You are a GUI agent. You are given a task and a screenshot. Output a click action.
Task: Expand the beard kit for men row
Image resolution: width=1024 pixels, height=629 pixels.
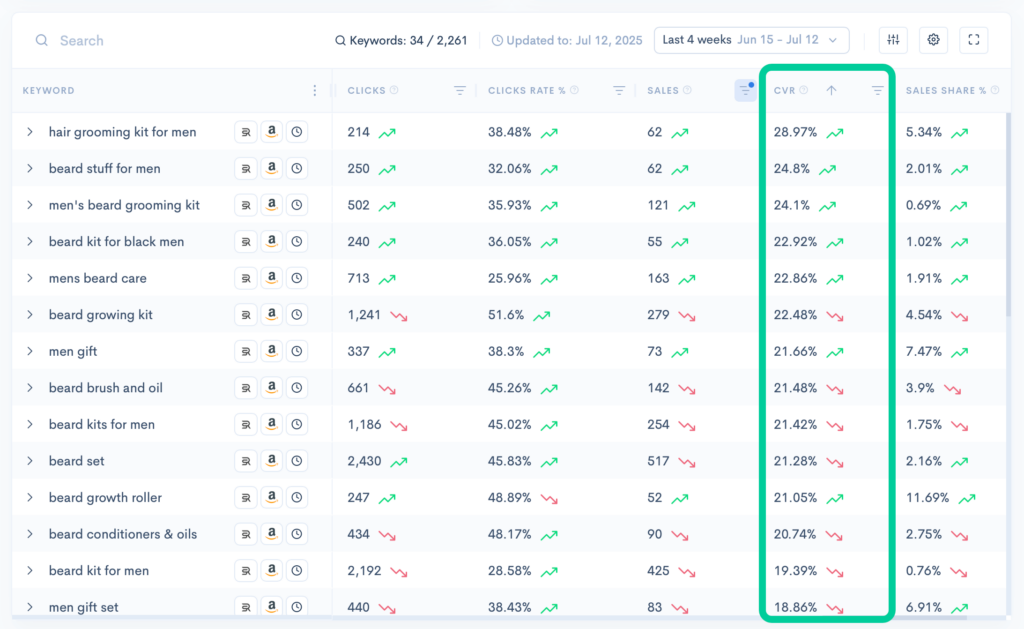click(x=30, y=571)
